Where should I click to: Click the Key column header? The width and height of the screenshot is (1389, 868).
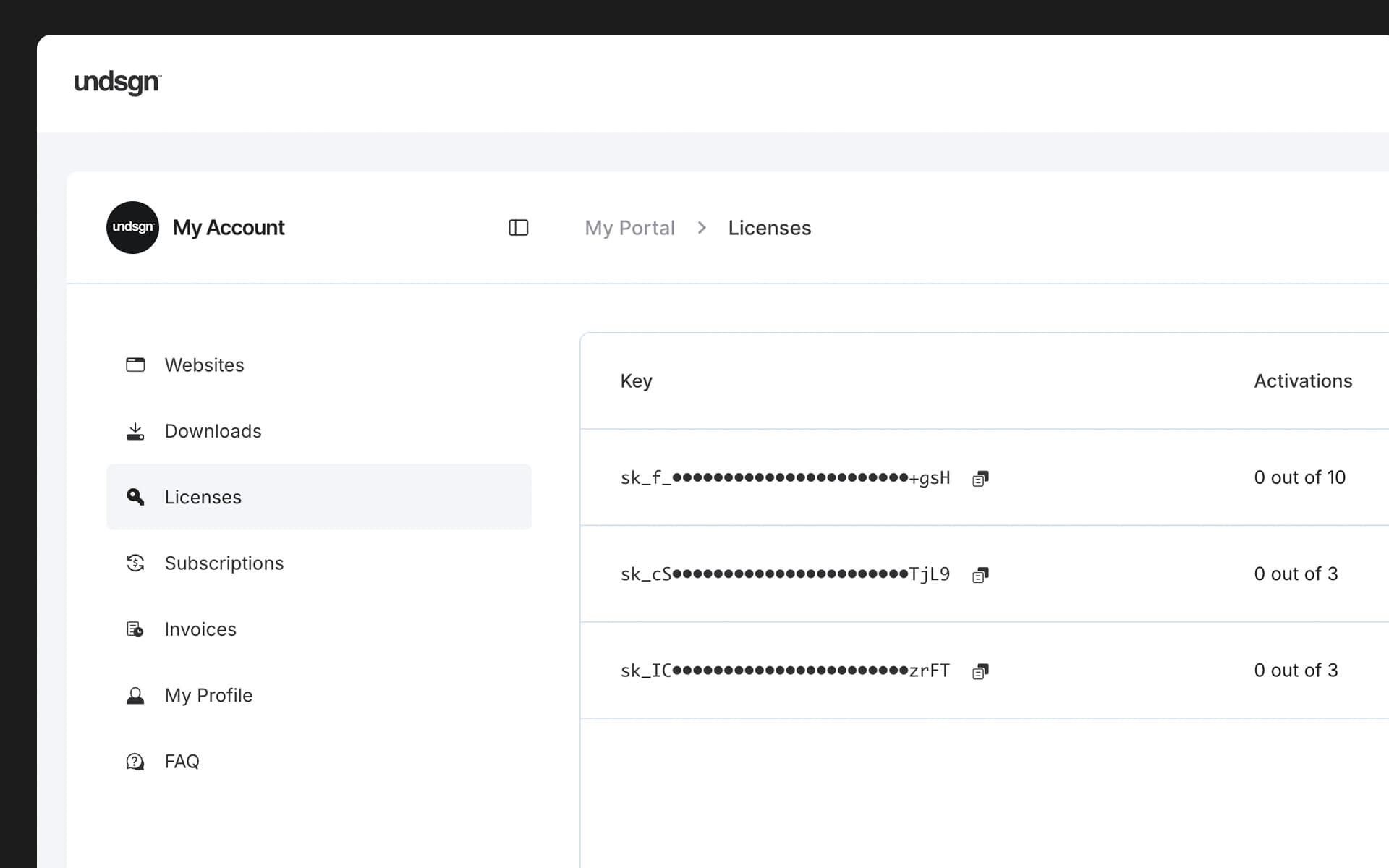[x=637, y=381]
